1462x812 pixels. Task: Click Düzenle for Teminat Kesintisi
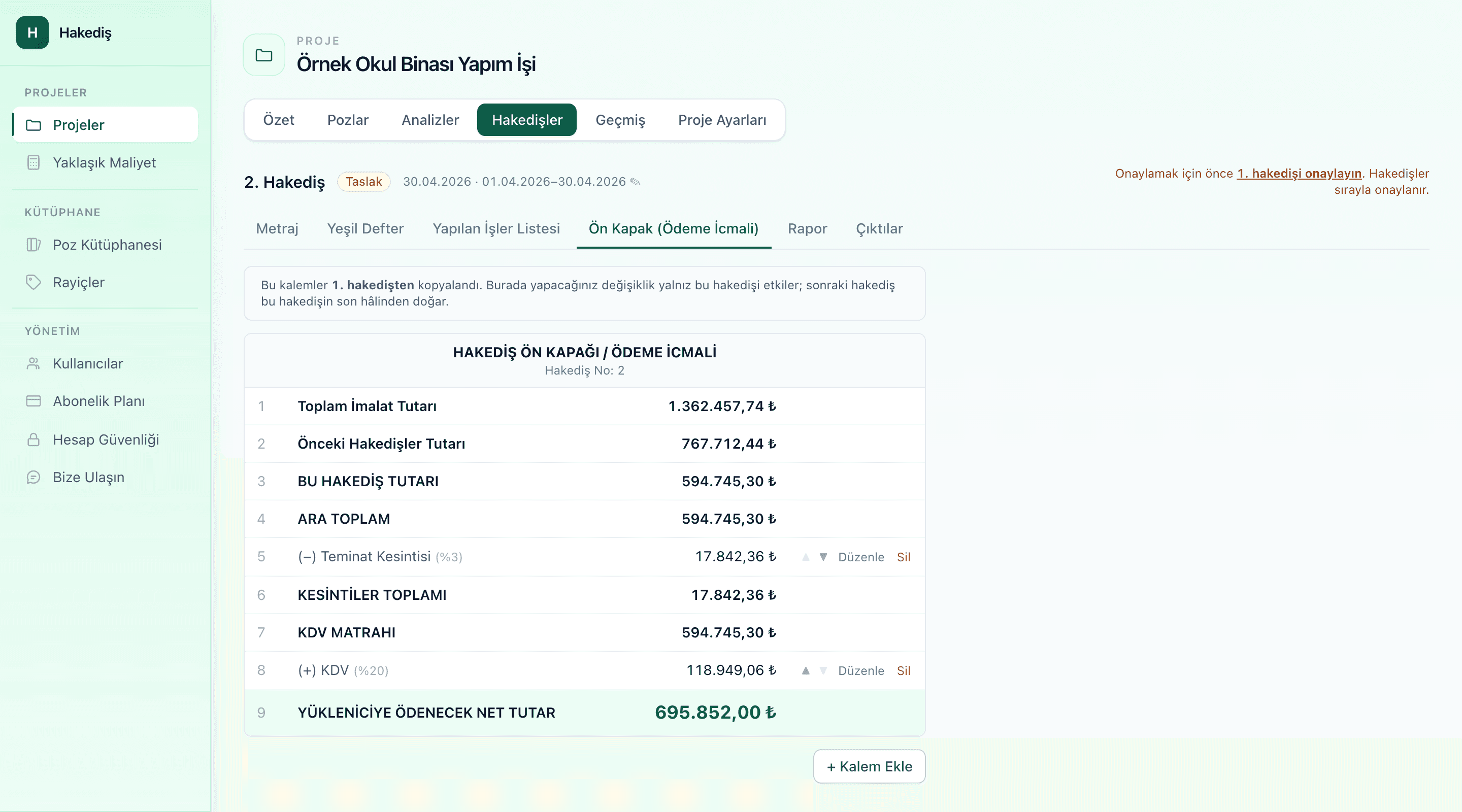pos(861,557)
